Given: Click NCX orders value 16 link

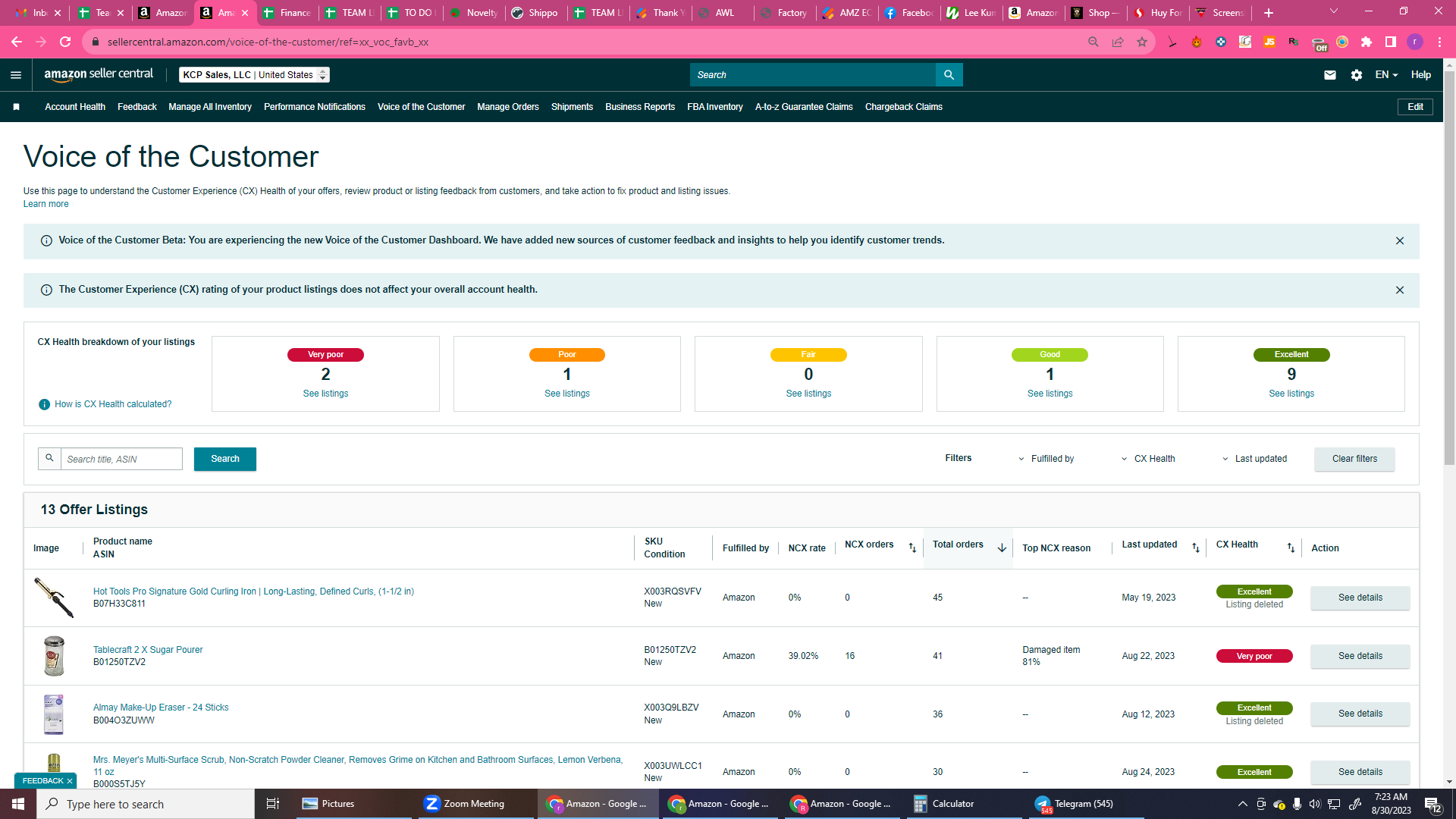Looking at the screenshot, I should pos(850,656).
